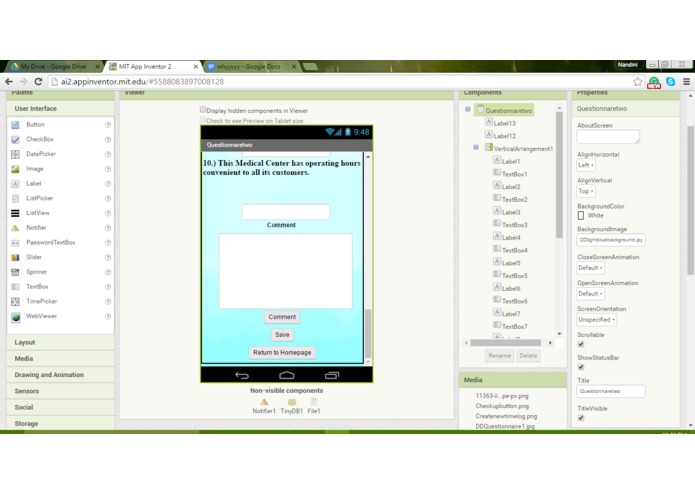Choose the DatePicker palette icon
This screenshot has width=695, height=494.
pos(15,154)
